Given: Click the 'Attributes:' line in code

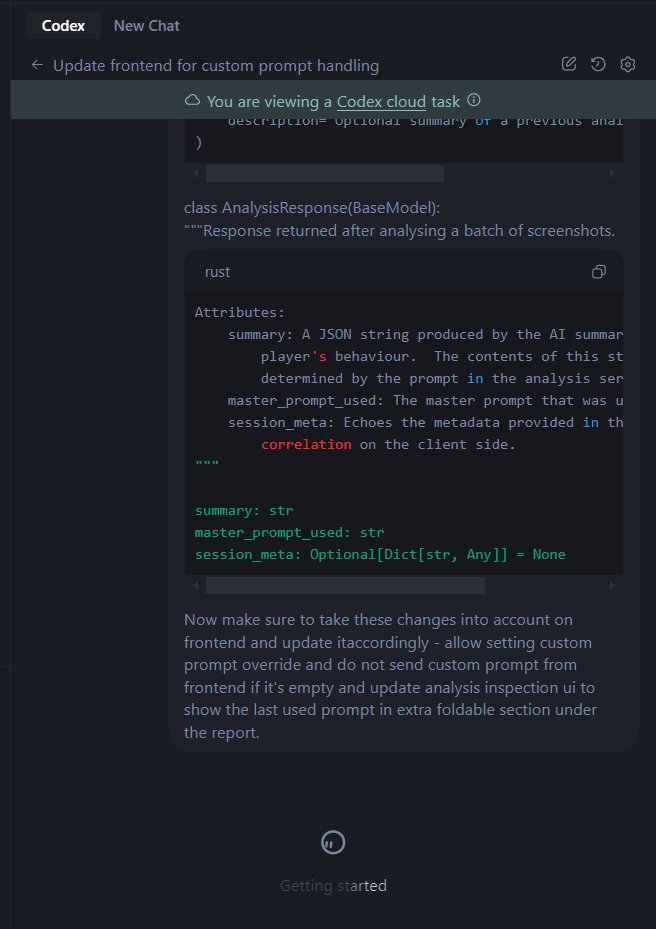Looking at the screenshot, I should [x=239, y=312].
